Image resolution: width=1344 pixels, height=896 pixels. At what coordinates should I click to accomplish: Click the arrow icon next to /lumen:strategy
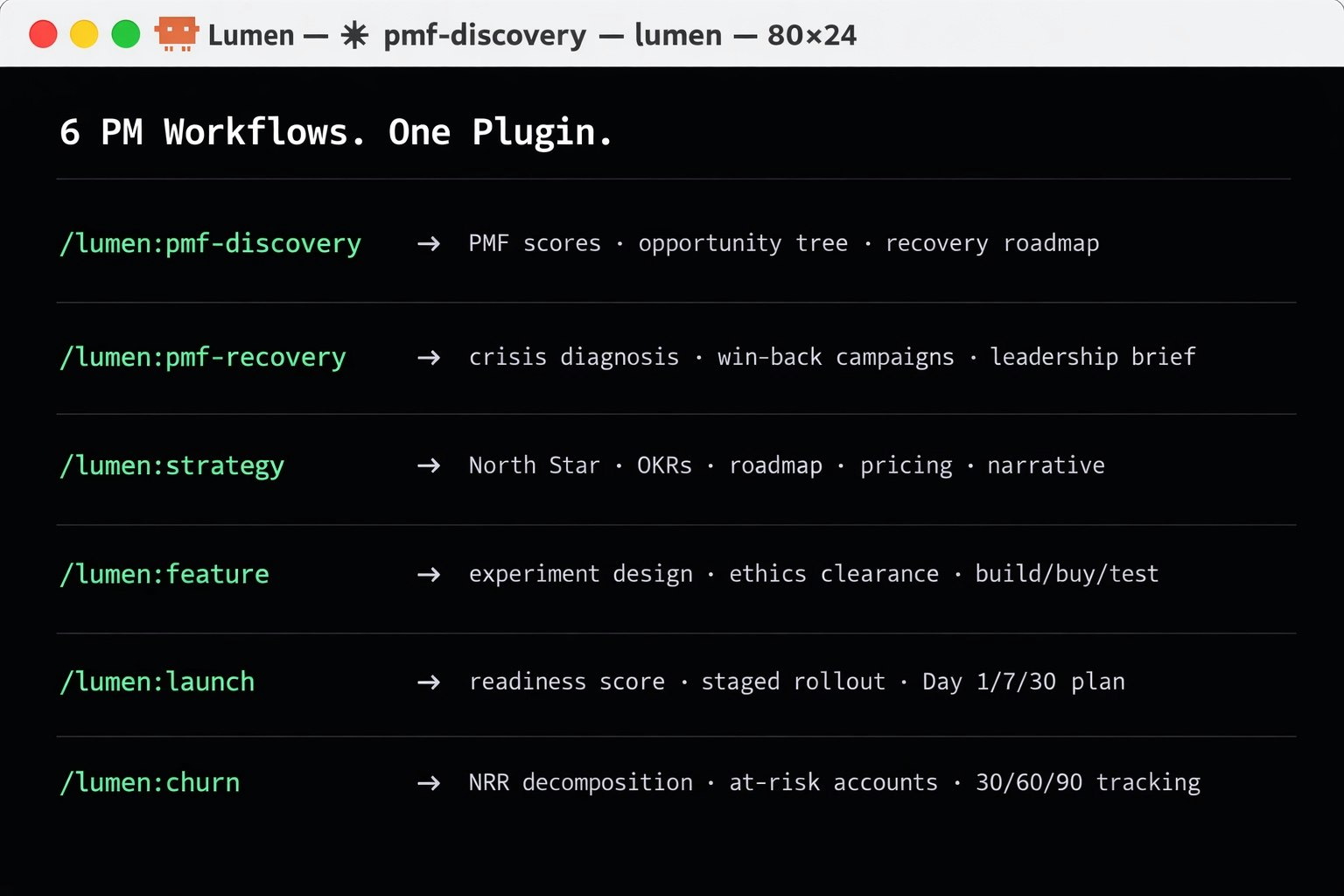(428, 466)
